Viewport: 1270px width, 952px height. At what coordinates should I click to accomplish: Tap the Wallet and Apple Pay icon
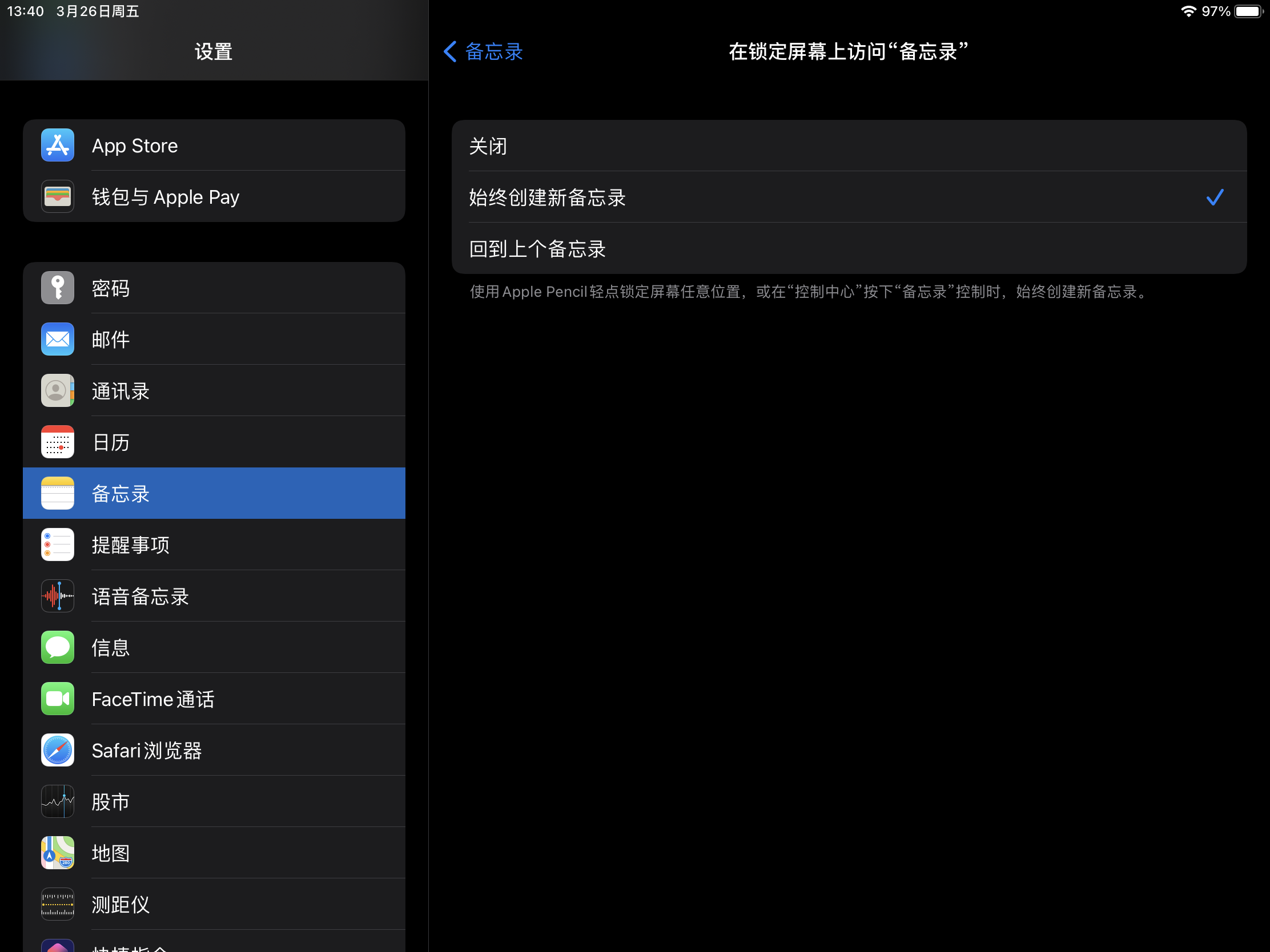pyautogui.click(x=58, y=197)
